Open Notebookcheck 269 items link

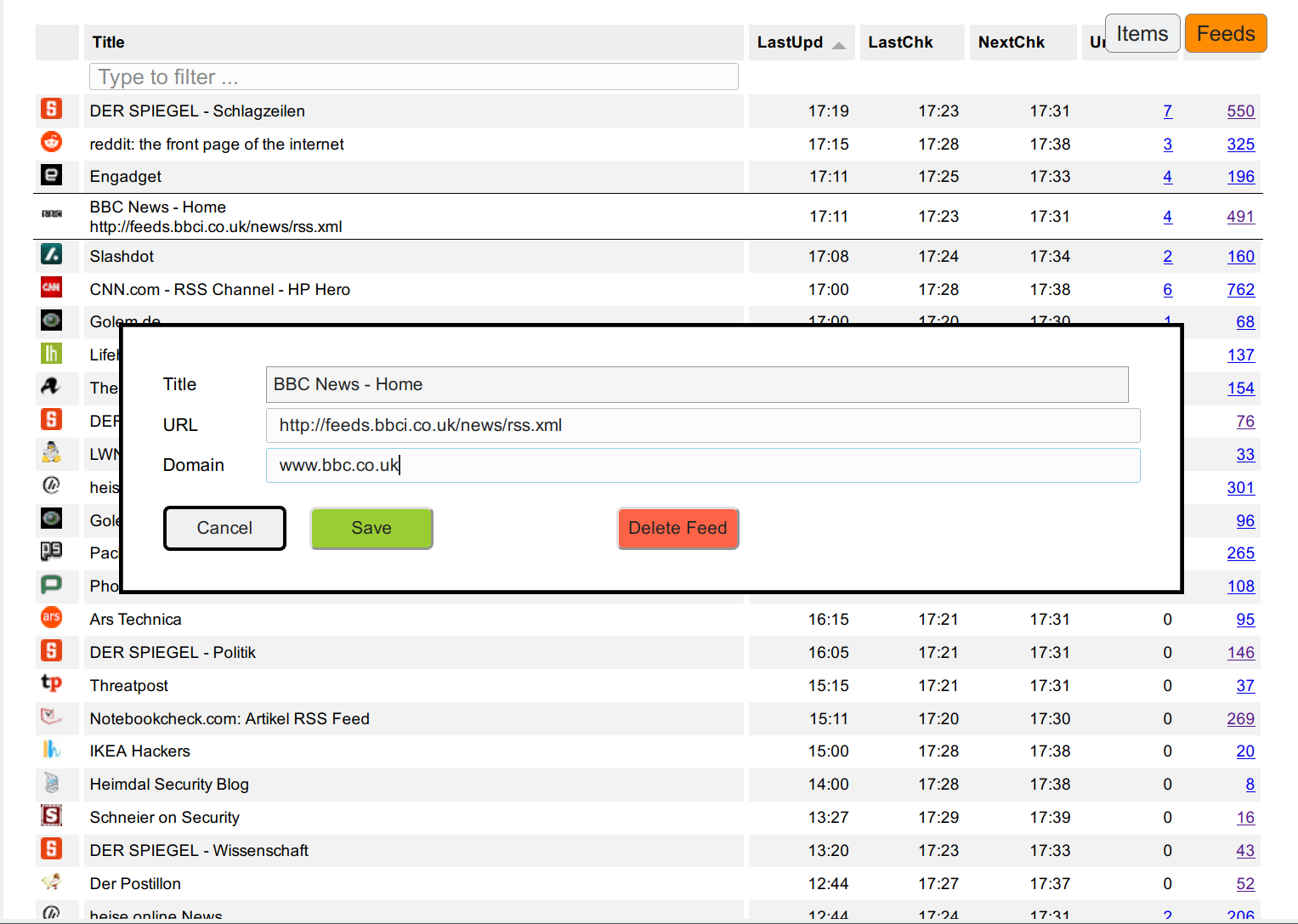(1240, 719)
